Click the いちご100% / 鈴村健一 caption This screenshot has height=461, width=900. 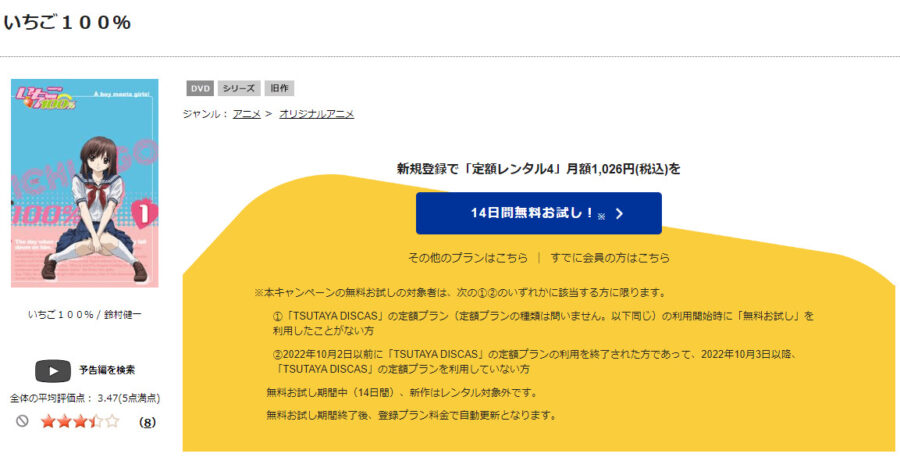84,315
